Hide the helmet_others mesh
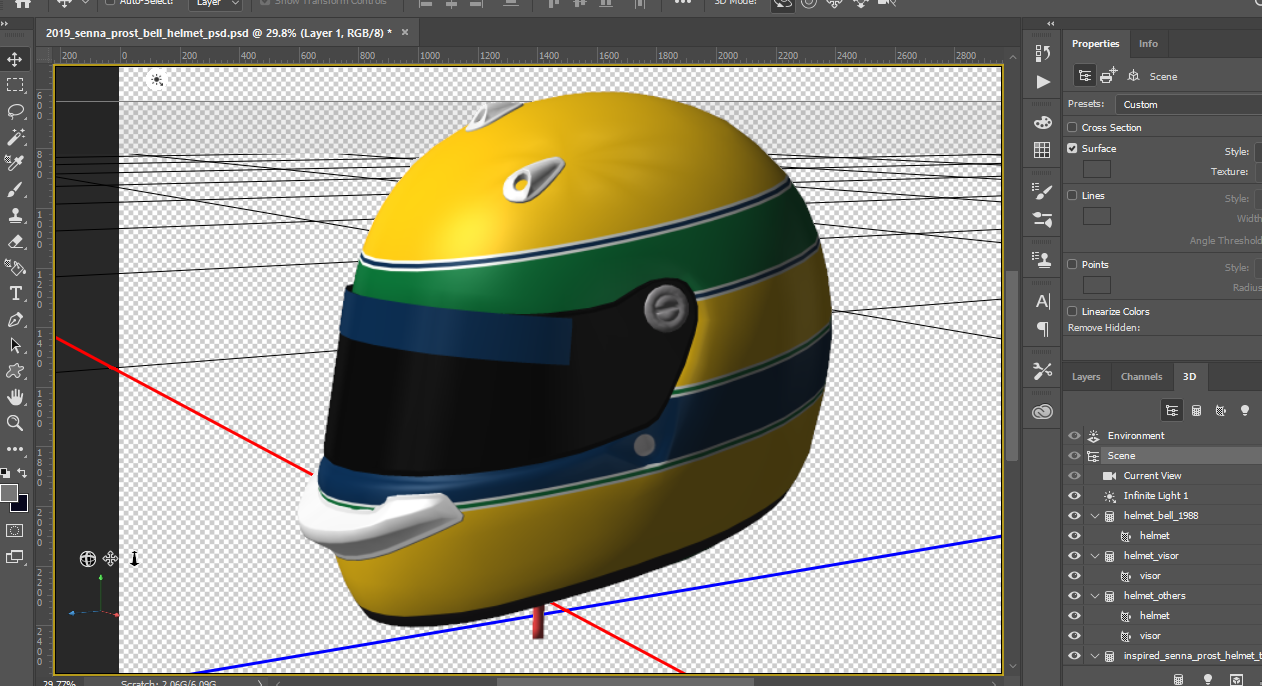 (x=1074, y=596)
